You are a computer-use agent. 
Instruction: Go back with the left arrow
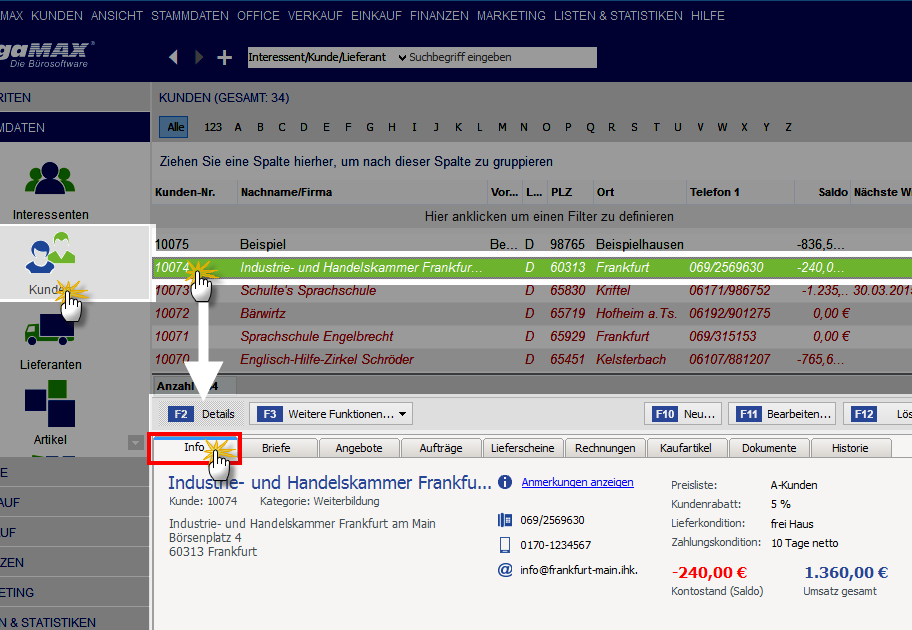pos(173,57)
